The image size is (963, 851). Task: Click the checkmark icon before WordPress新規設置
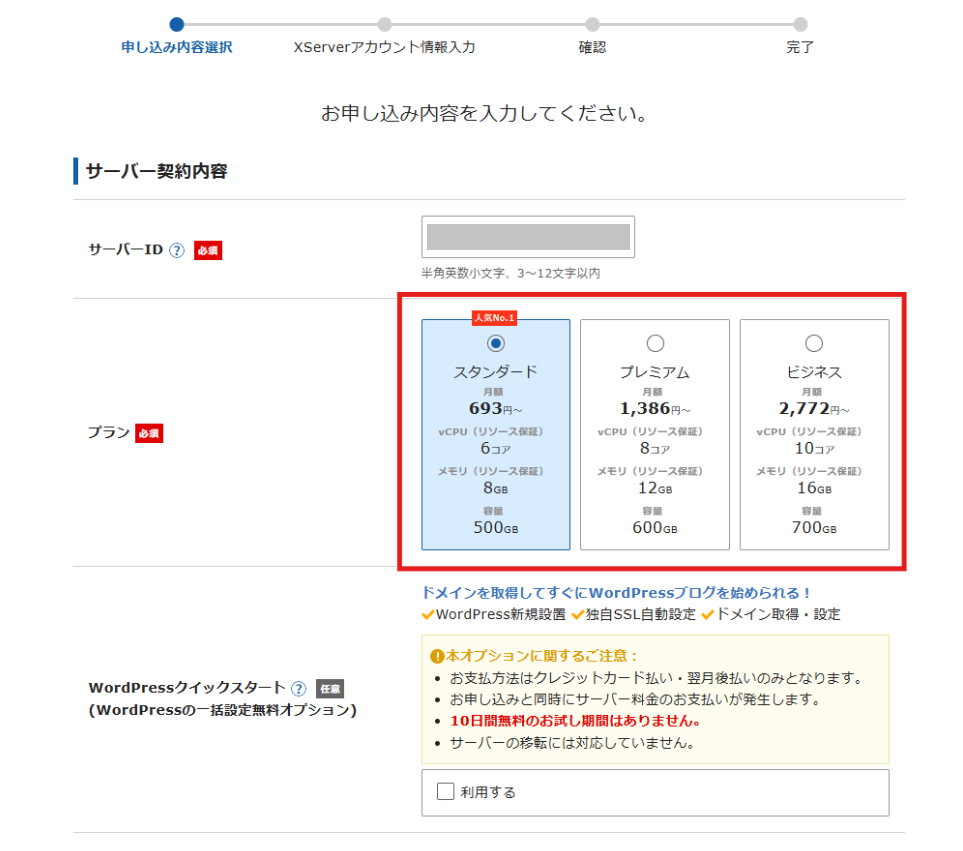tap(428, 615)
